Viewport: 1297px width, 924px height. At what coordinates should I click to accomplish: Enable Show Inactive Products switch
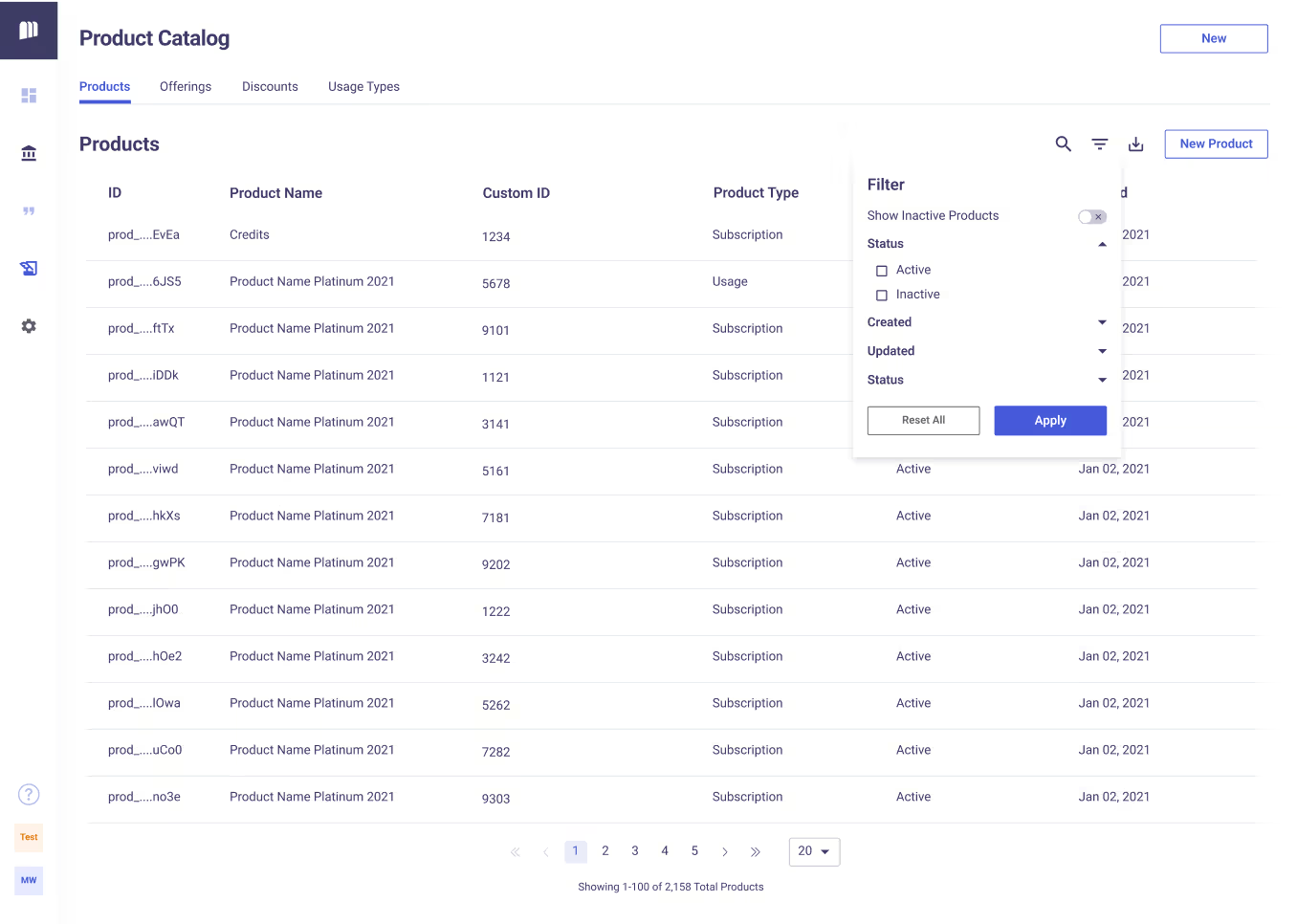[1091, 216]
